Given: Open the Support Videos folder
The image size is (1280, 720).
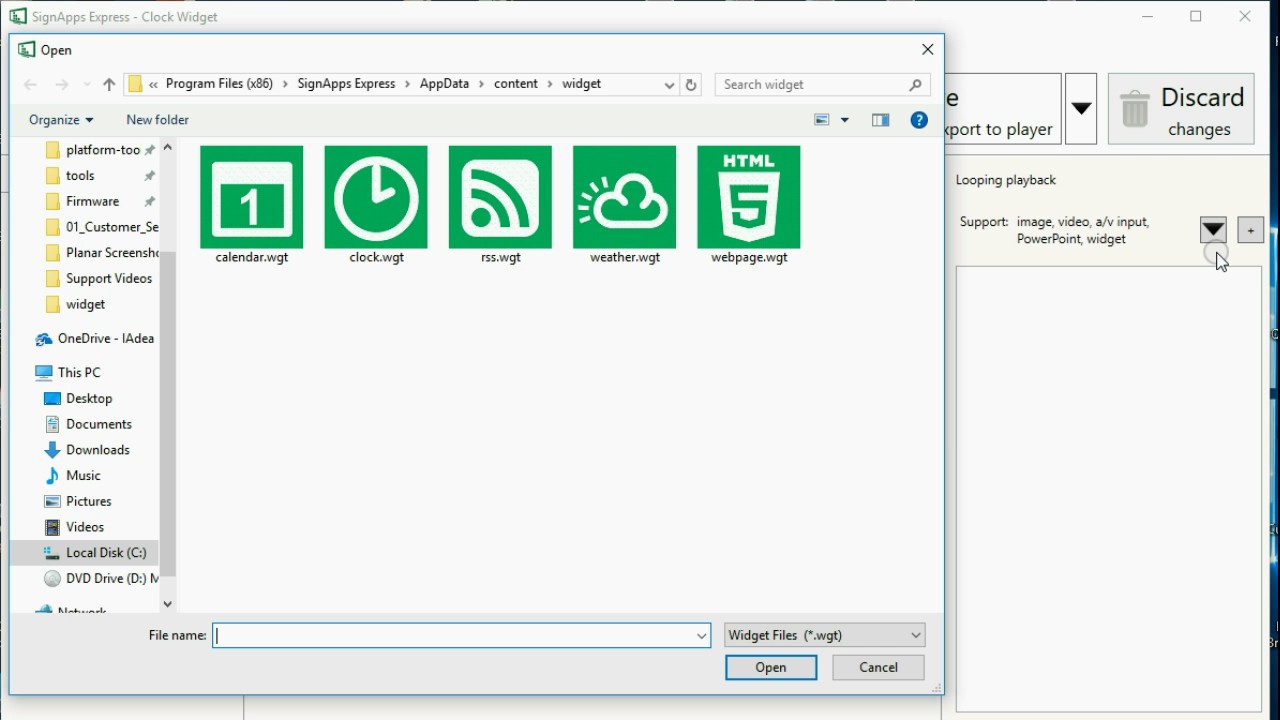Looking at the screenshot, I should point(100,279).
